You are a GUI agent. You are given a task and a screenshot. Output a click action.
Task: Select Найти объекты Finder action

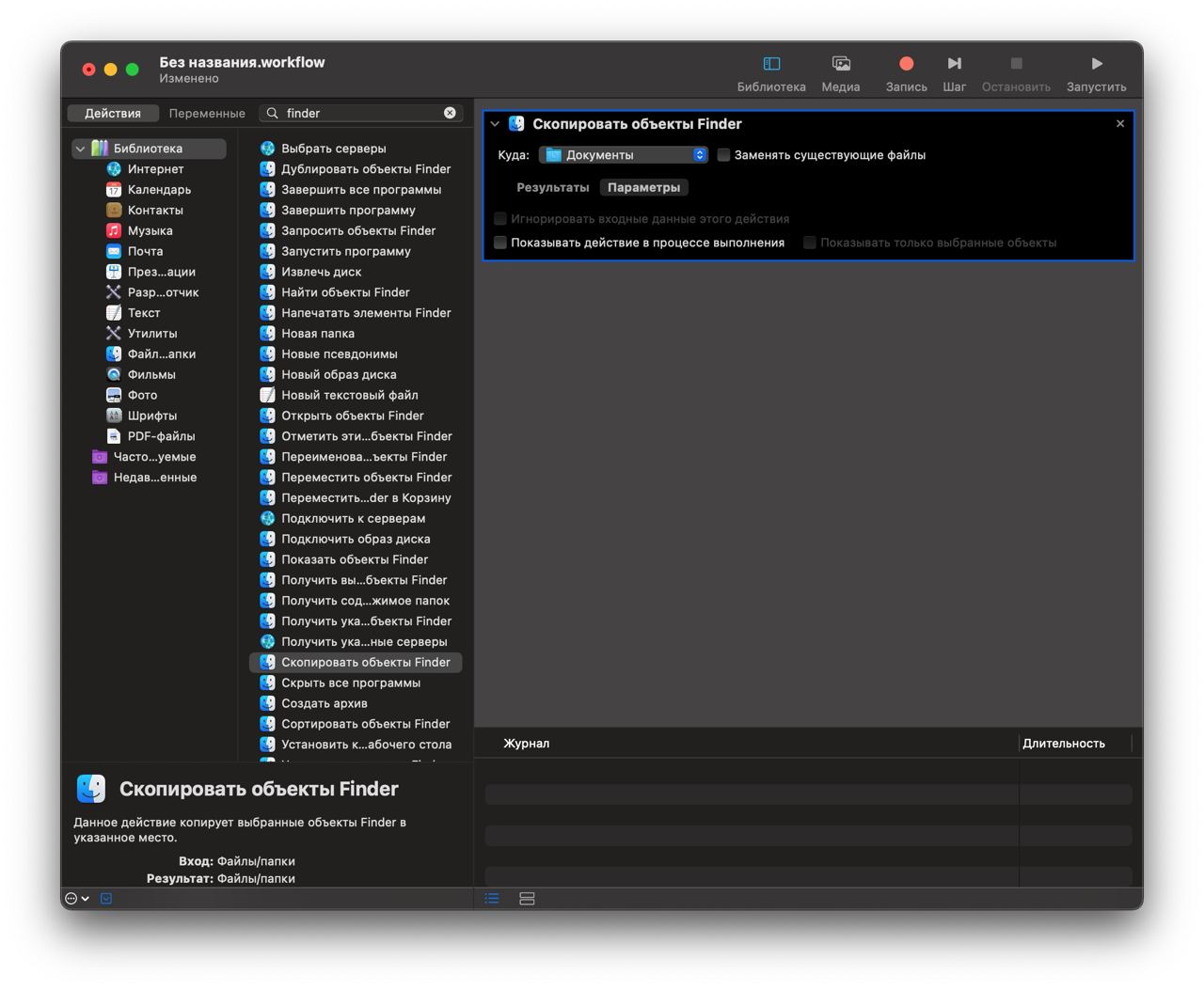pos(345,292)
